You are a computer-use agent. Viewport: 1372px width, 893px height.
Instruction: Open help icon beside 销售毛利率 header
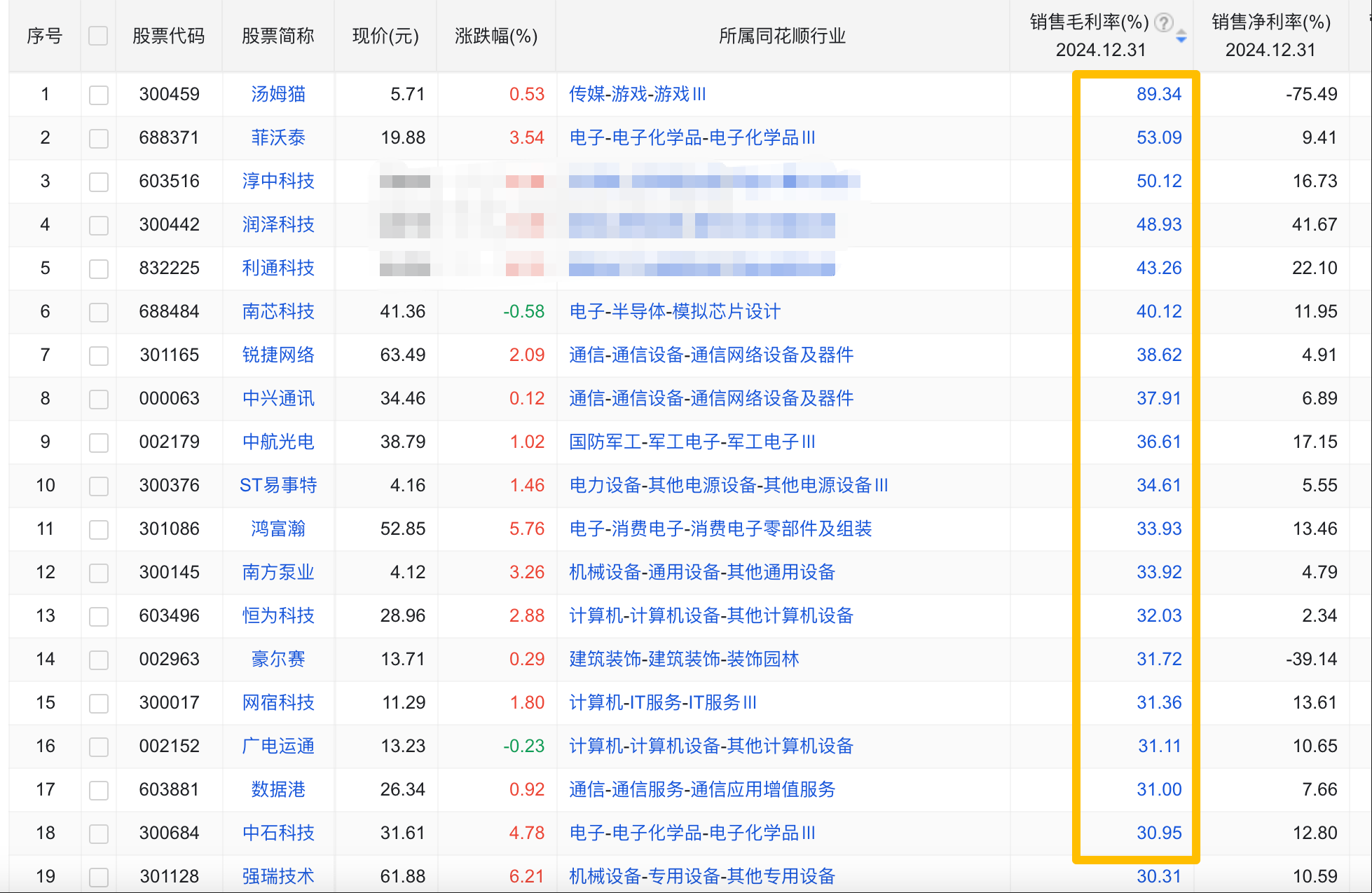tap(1164, 22)
